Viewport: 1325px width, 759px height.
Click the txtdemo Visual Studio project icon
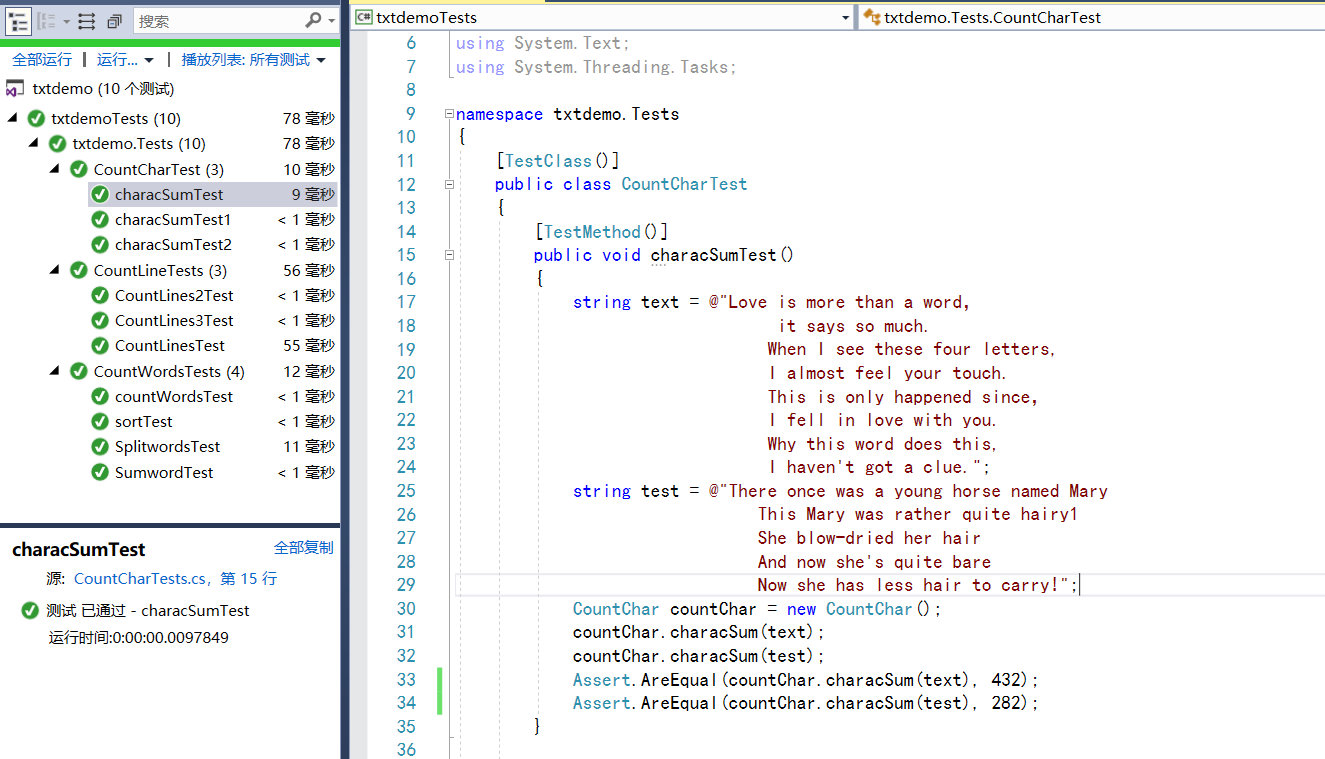point(15,89)
